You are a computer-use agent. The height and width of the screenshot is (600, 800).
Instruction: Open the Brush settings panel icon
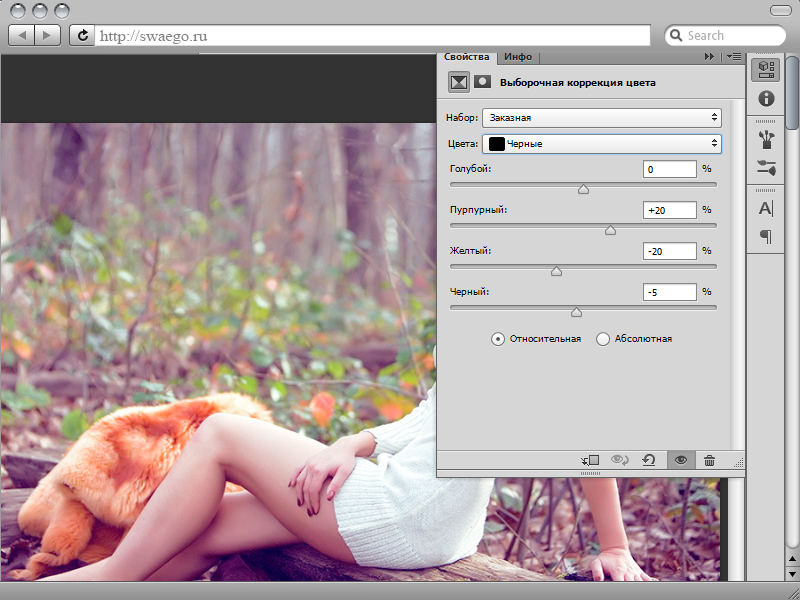766,167
